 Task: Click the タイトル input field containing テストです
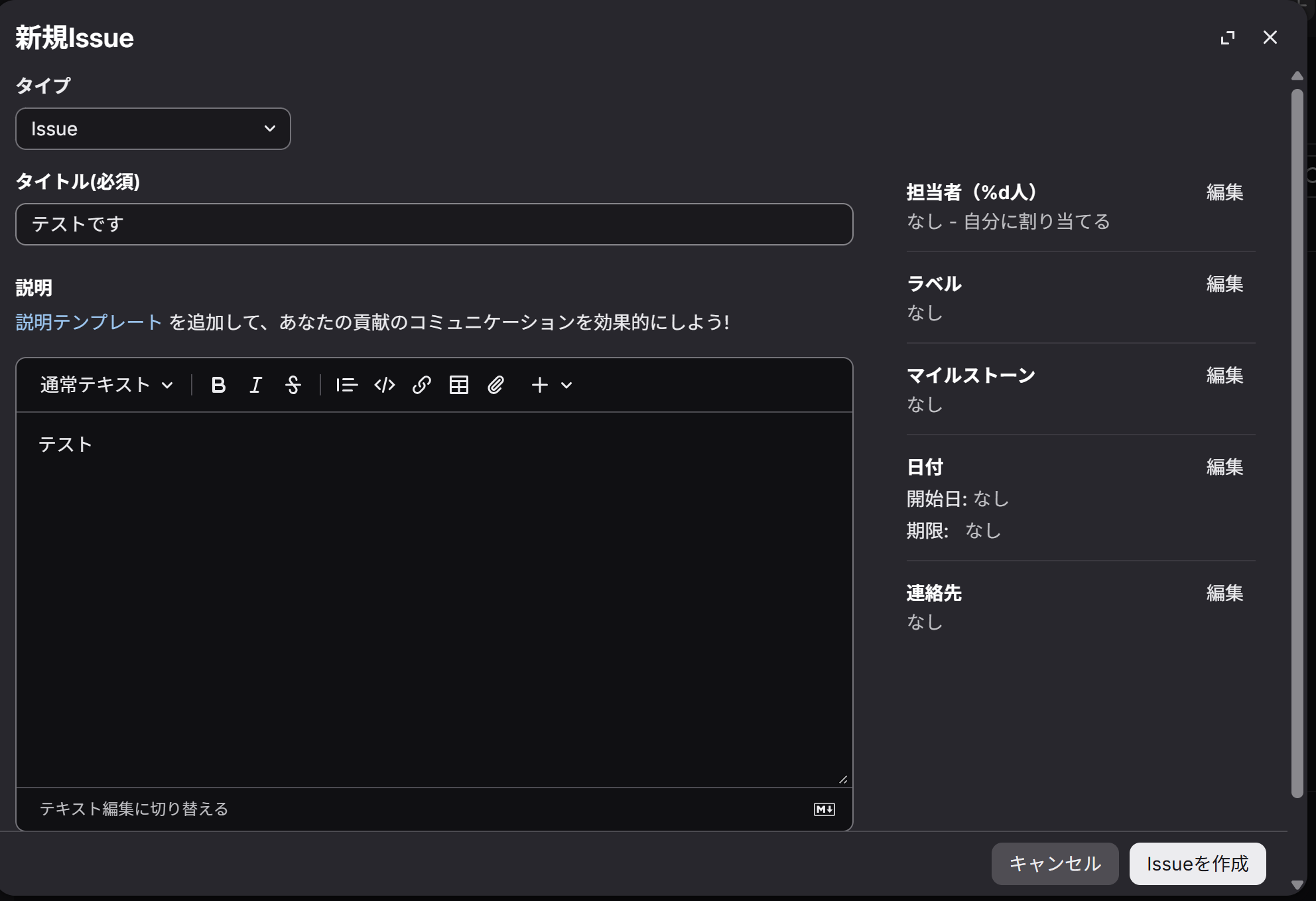click(x=434, y=224)
